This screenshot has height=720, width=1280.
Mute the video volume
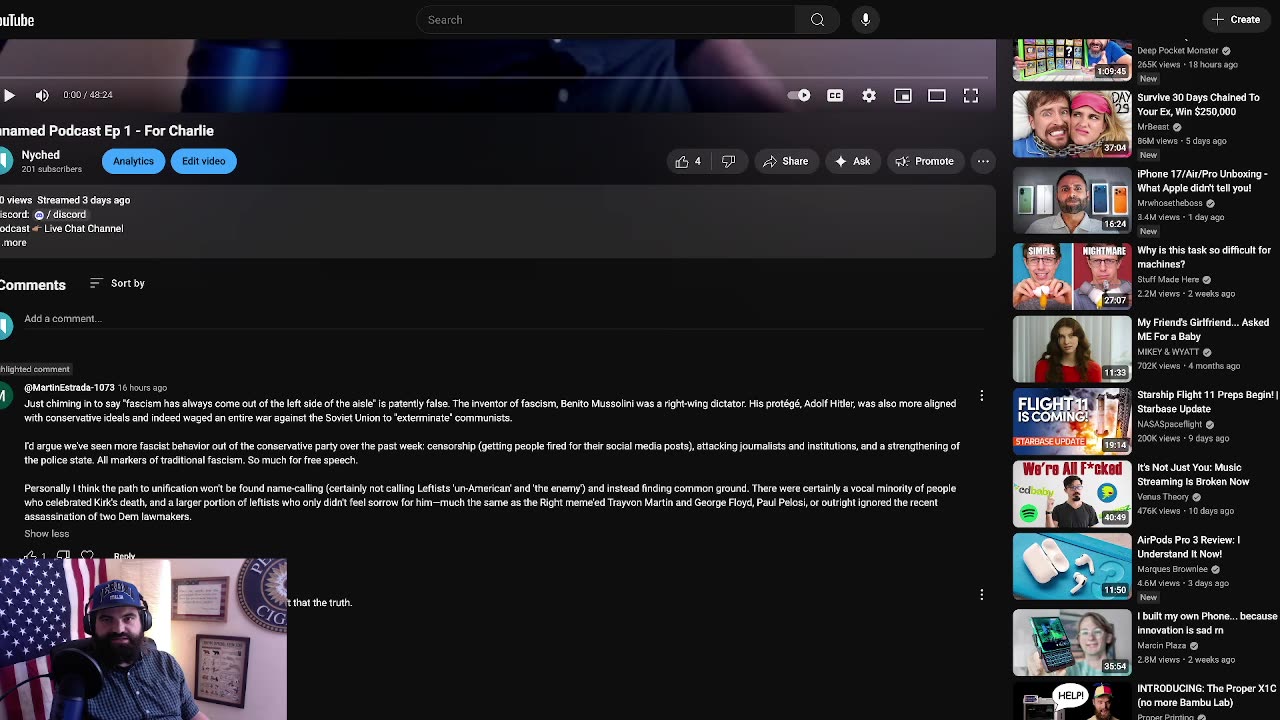point(42,95)
